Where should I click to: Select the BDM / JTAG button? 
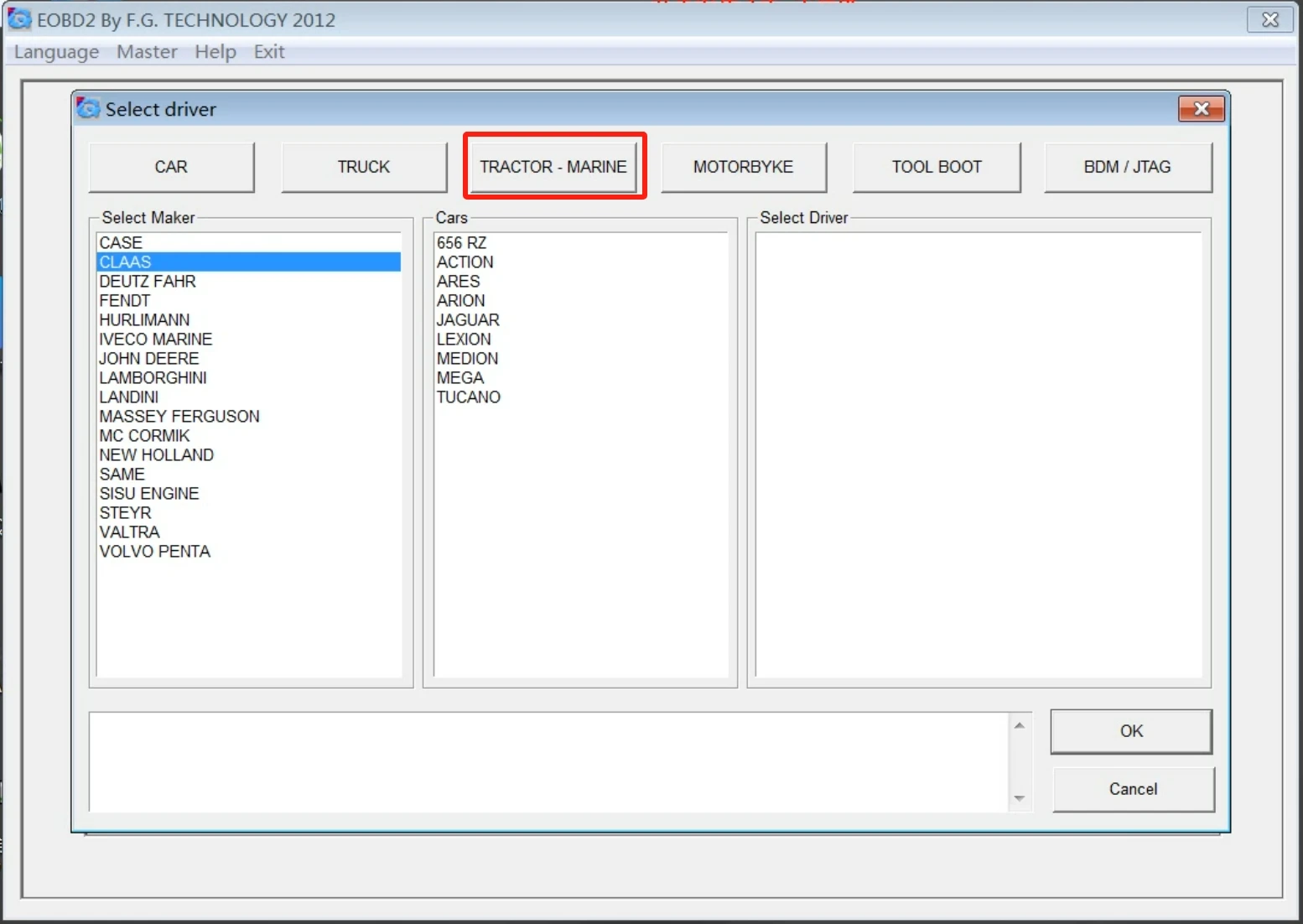pyautogui.click(x=1128, y=167)
